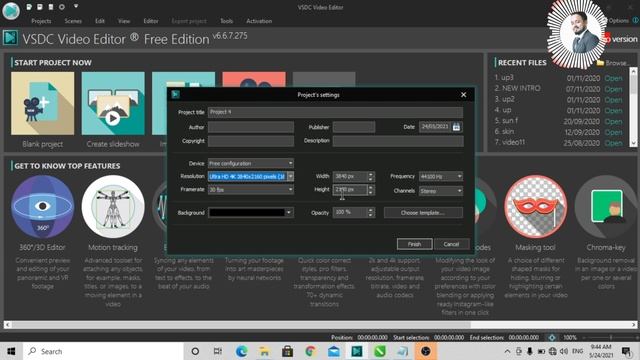Click the volume icon in system tray

564,351
